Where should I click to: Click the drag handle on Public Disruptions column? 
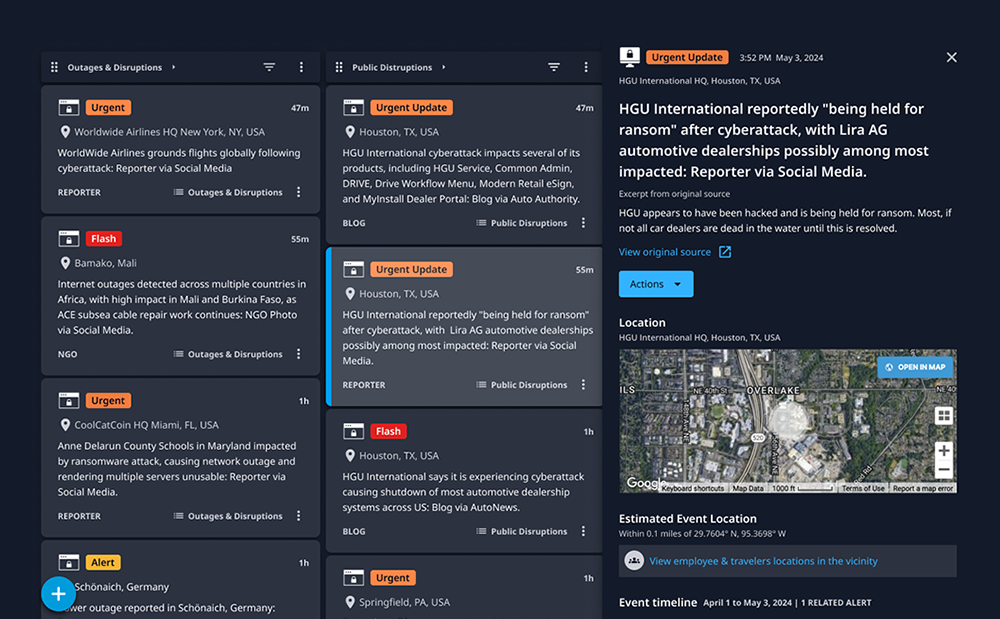339,67
